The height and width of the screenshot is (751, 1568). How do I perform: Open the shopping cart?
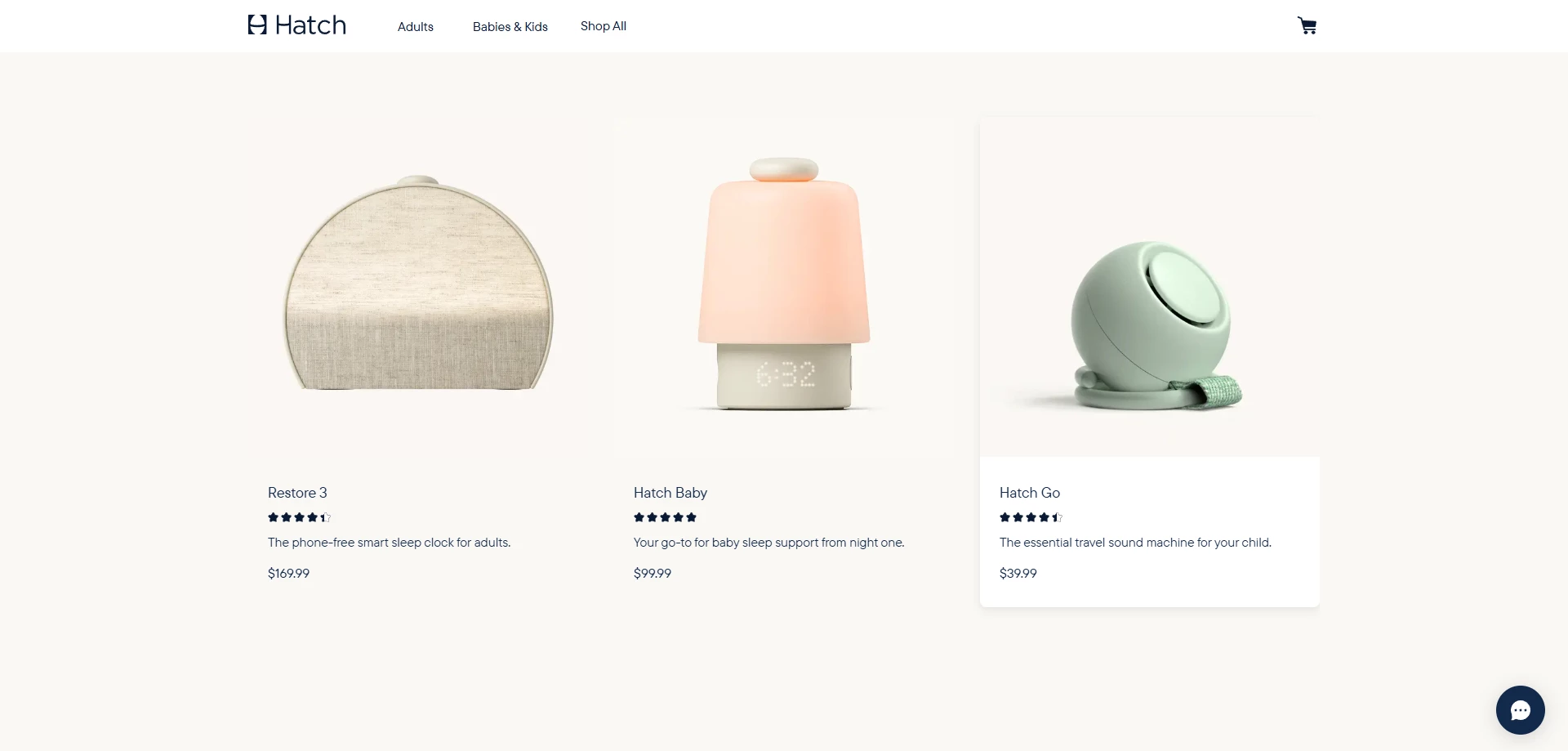tap(1307, 26)
